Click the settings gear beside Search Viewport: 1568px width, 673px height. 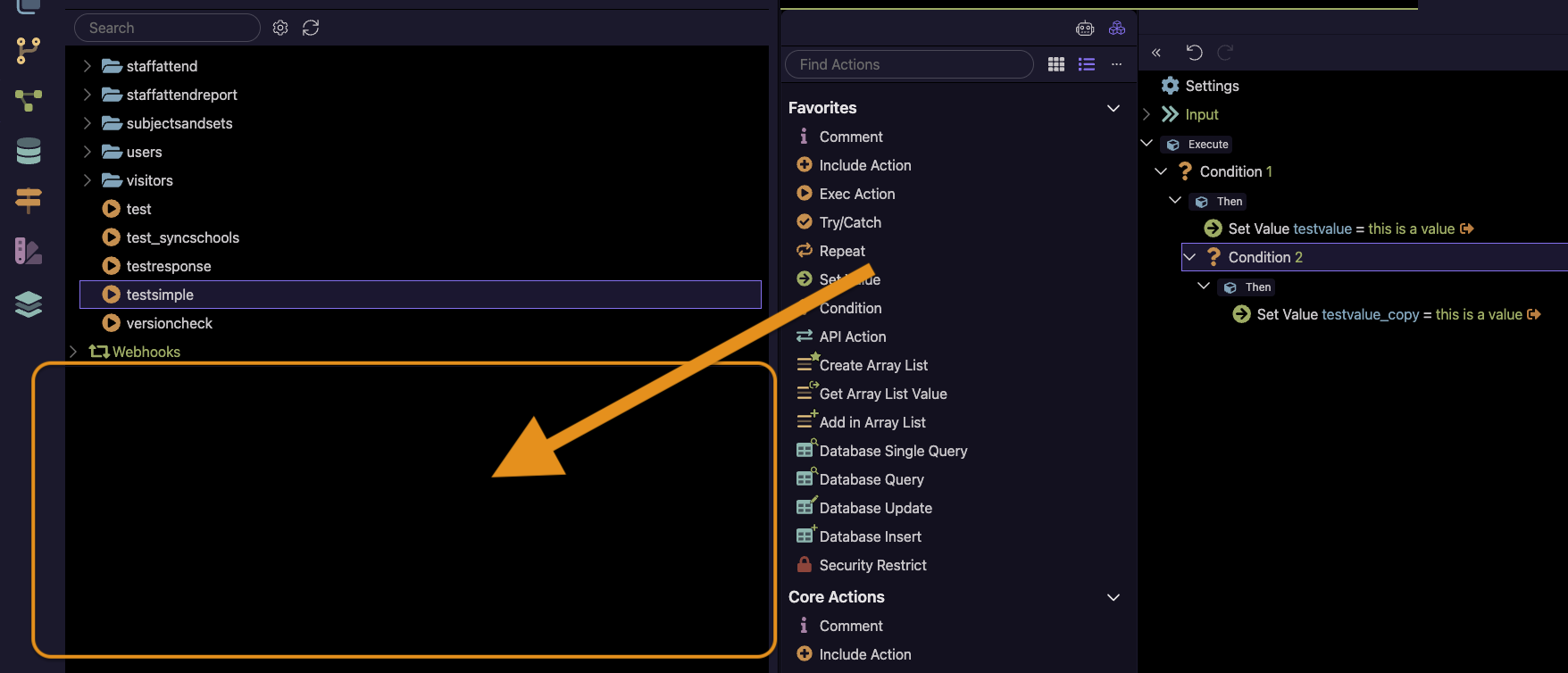(280, 28)
